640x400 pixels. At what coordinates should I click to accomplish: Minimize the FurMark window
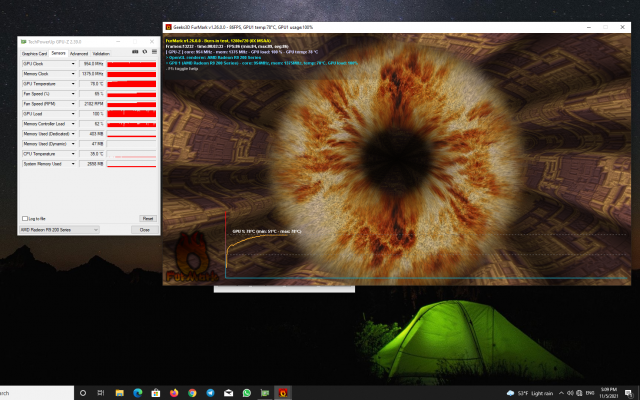point(589,27)
